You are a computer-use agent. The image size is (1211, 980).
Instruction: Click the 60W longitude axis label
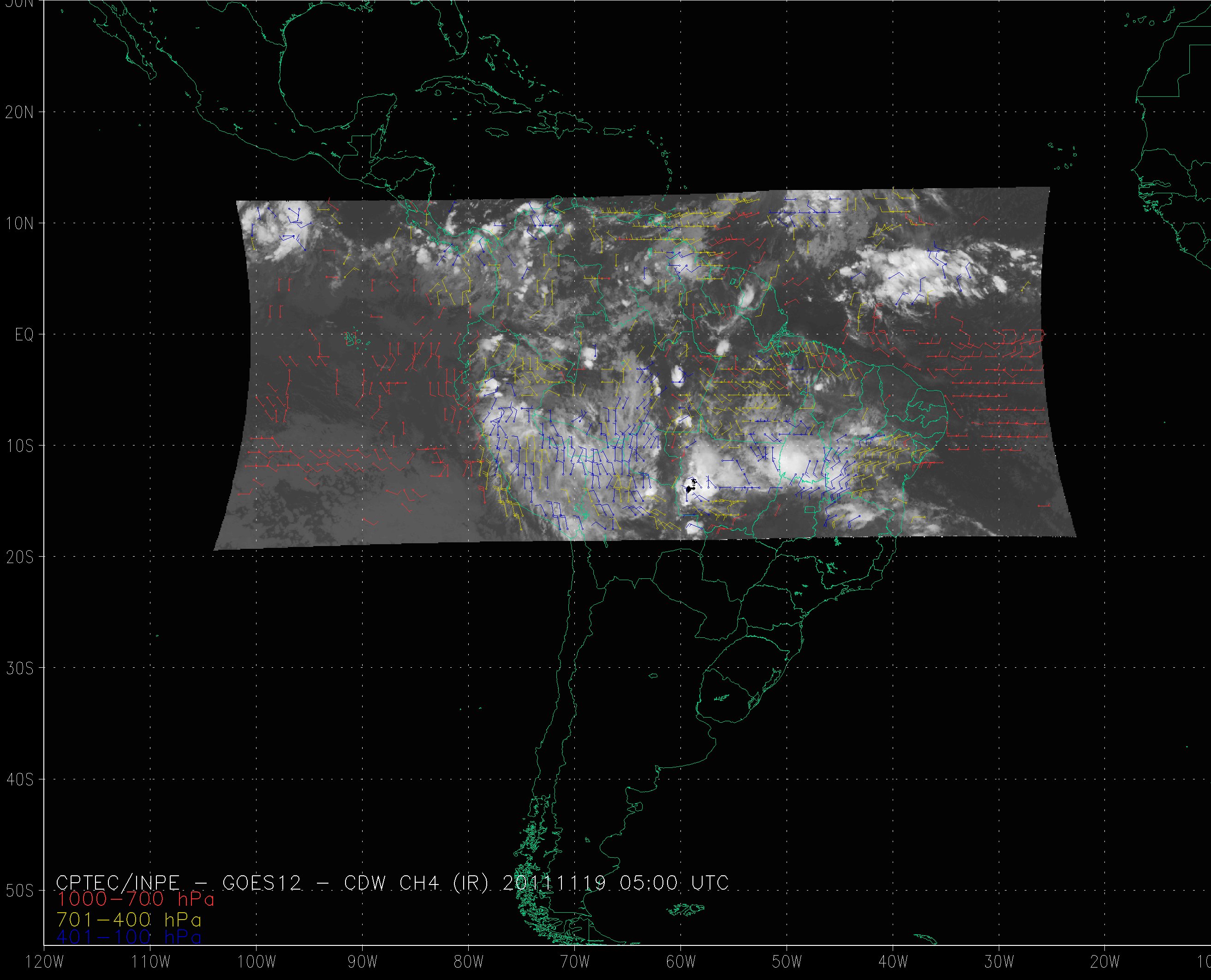point(681,962)
